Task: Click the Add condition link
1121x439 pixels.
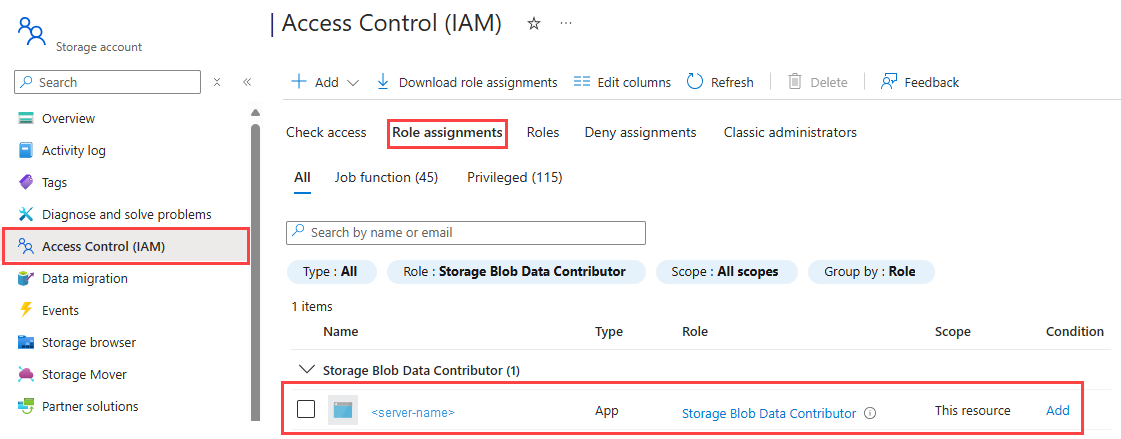Action: (x=1057, y=410)
